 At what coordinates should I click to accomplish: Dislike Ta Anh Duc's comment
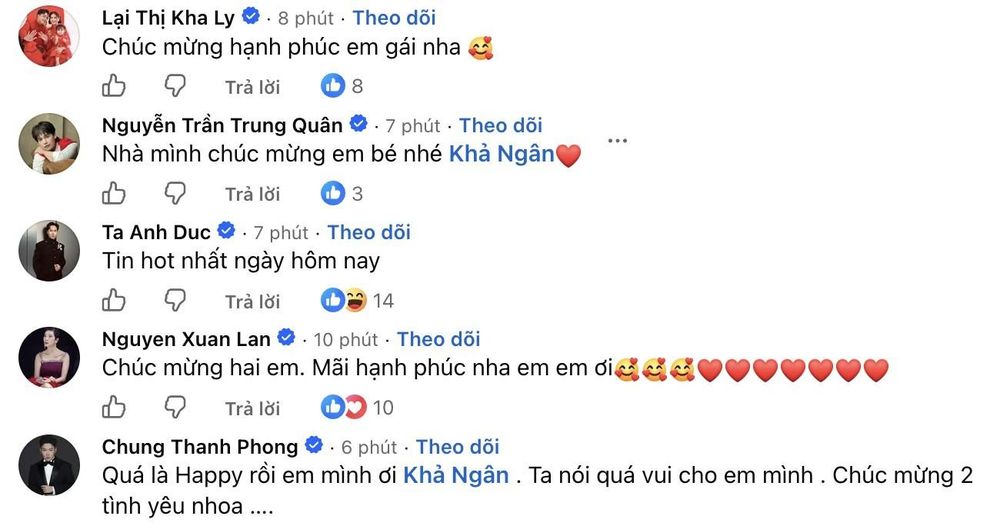[175, 300]
